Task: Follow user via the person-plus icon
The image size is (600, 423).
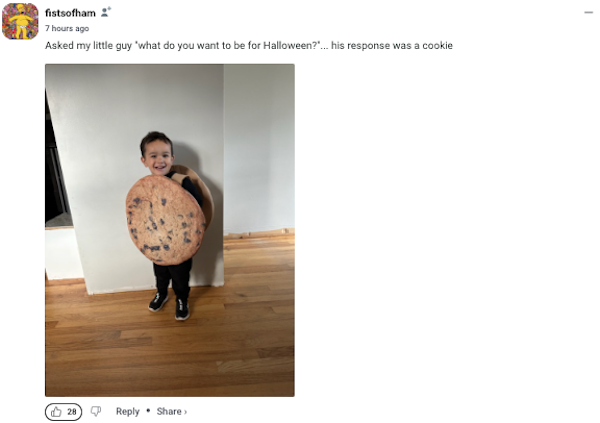Action: point(106,12)
